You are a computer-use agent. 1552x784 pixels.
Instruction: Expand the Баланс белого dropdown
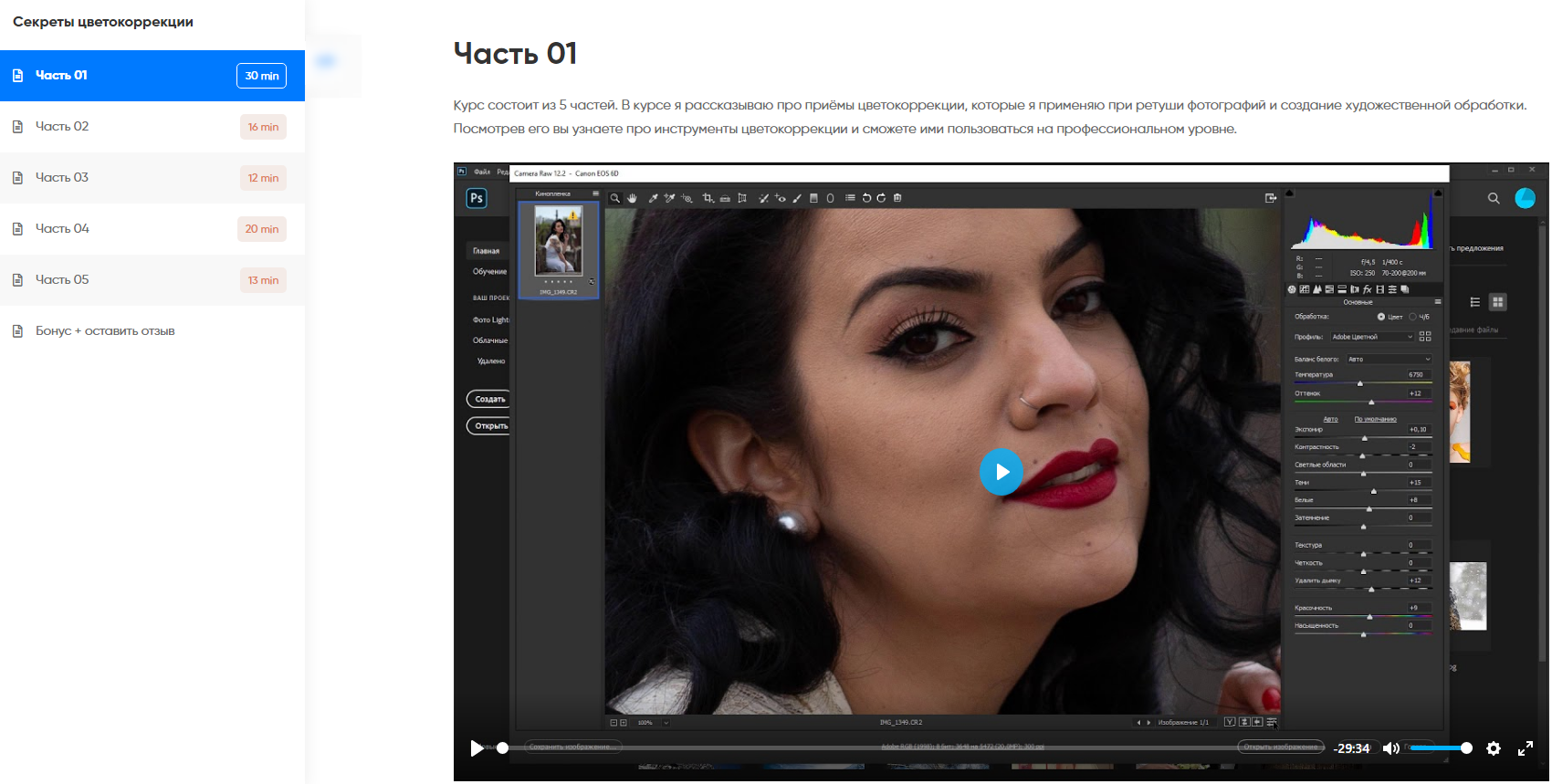(x=1389, y=359)
